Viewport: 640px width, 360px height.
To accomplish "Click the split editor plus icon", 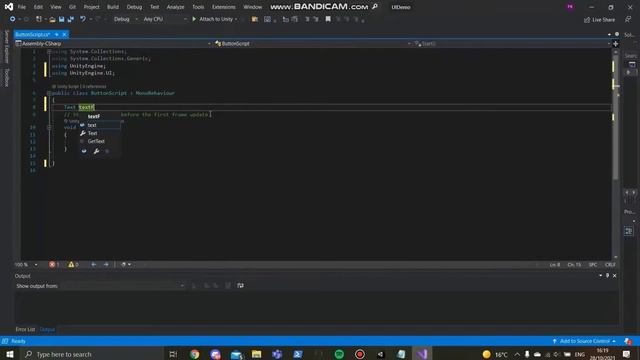I will coord(616,44).
